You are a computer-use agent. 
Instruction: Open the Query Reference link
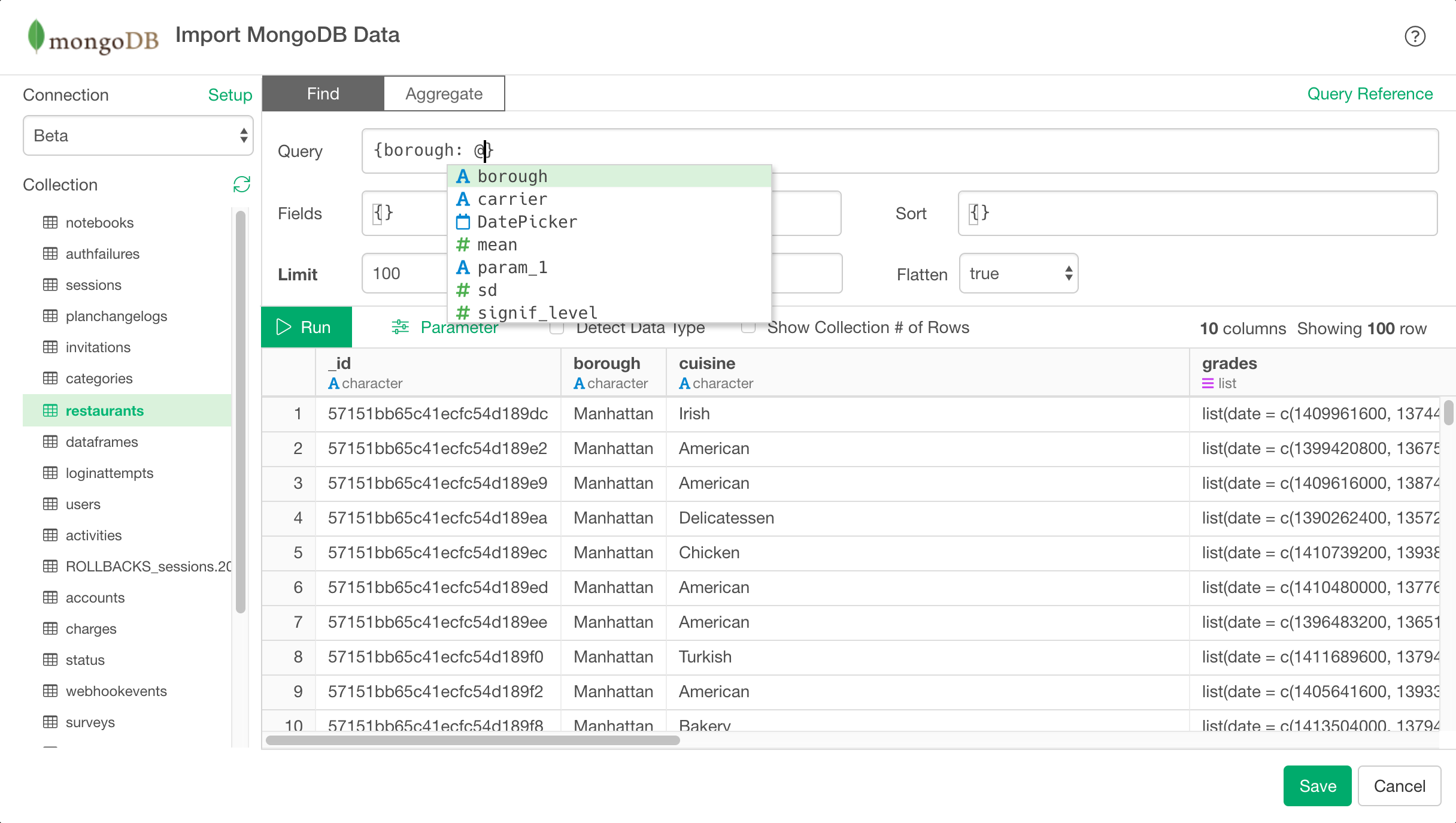[1370, 94]
